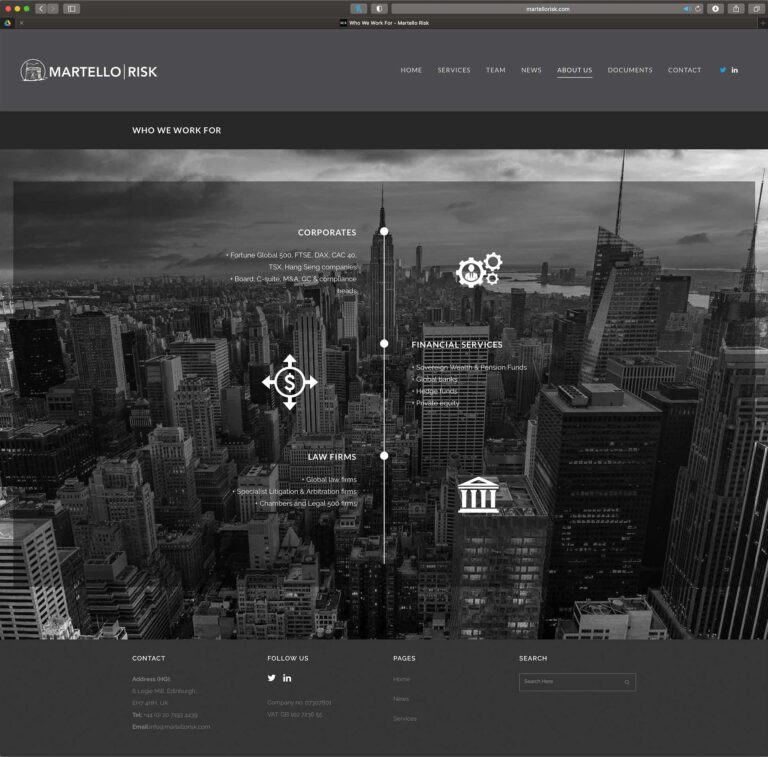Click the Martello Risk logo
The width and height of the screenshot is (768, 757).
click(89, 71)
